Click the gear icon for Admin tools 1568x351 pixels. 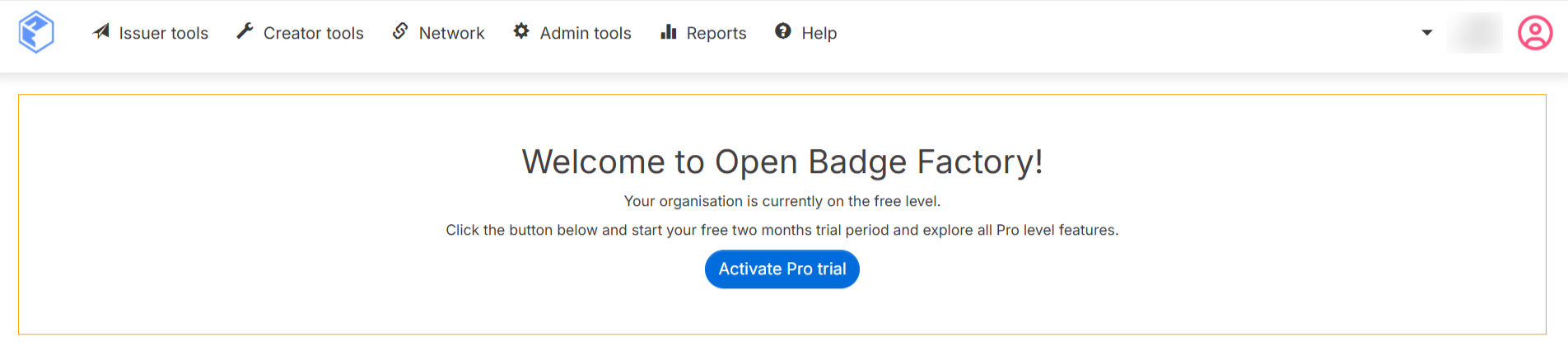(x=521, y=31)
